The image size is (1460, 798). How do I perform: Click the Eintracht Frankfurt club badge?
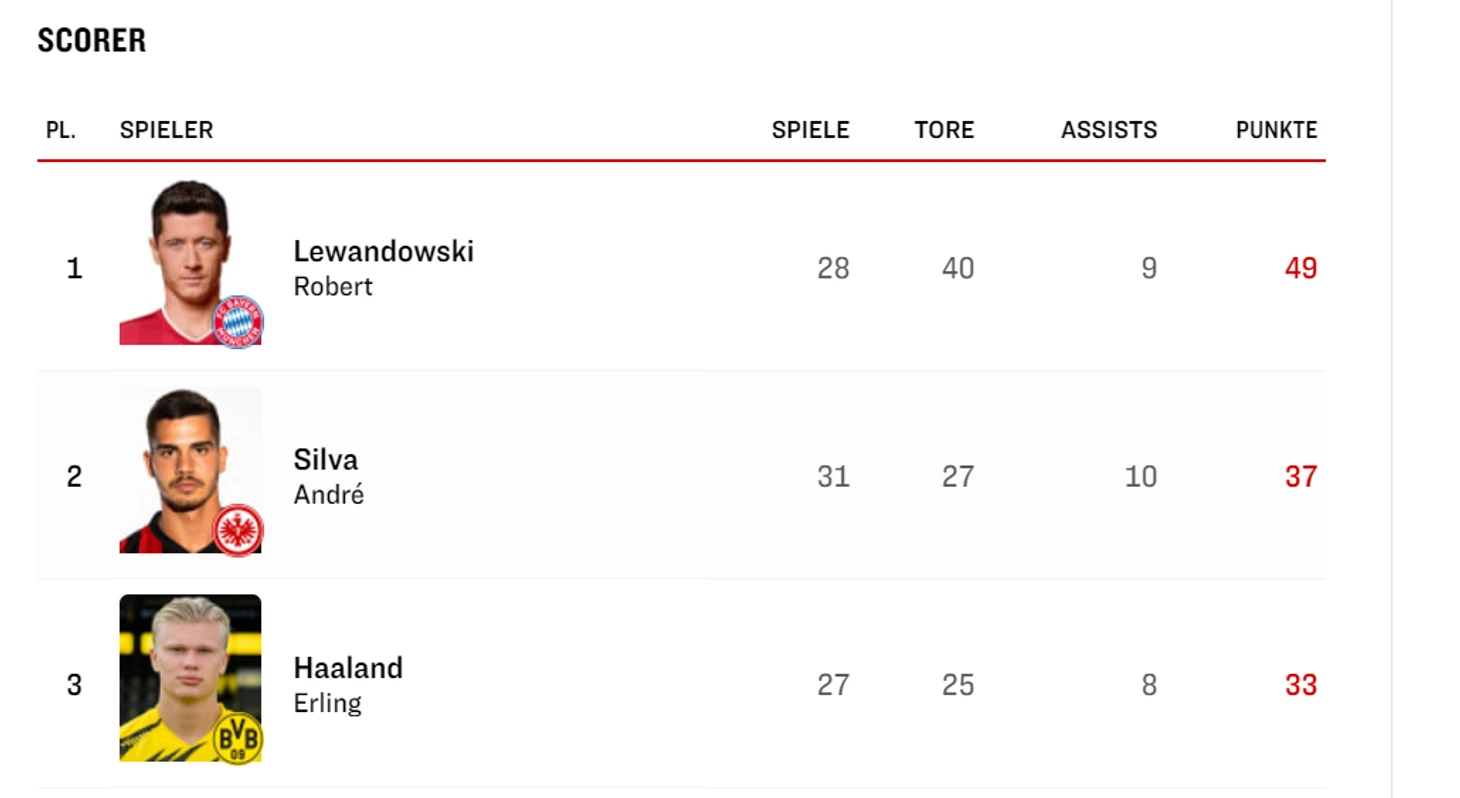click(x=238, y=530)
